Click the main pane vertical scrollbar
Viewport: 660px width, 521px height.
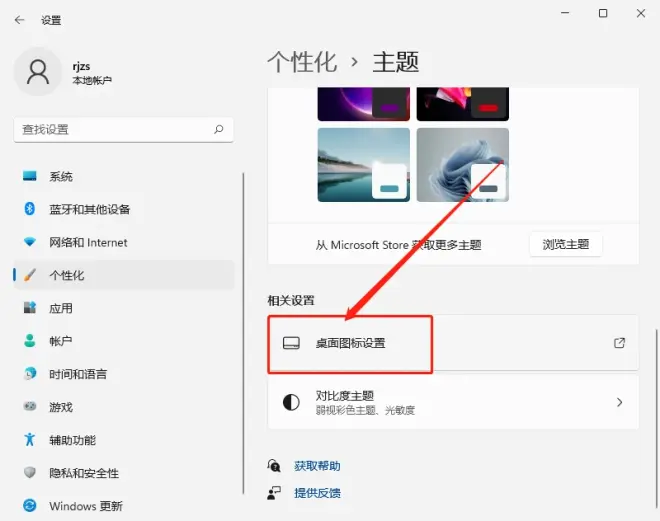(656, 418)
